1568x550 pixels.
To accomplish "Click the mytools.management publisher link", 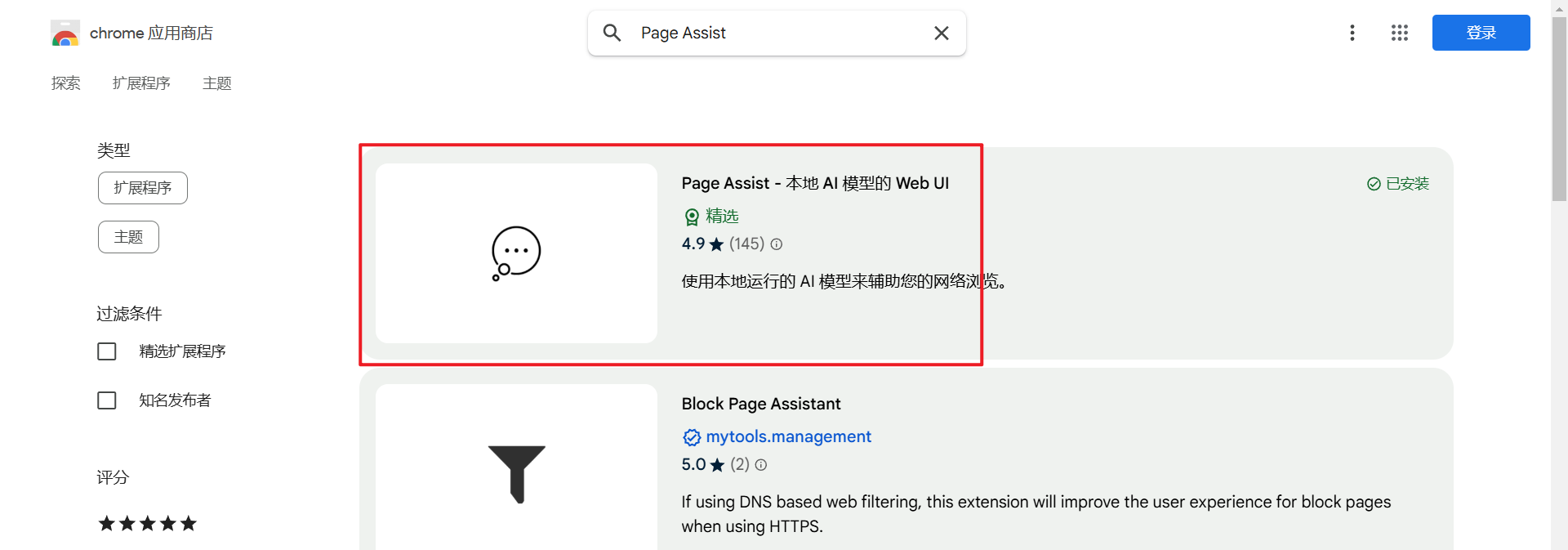I will [788, 436].
